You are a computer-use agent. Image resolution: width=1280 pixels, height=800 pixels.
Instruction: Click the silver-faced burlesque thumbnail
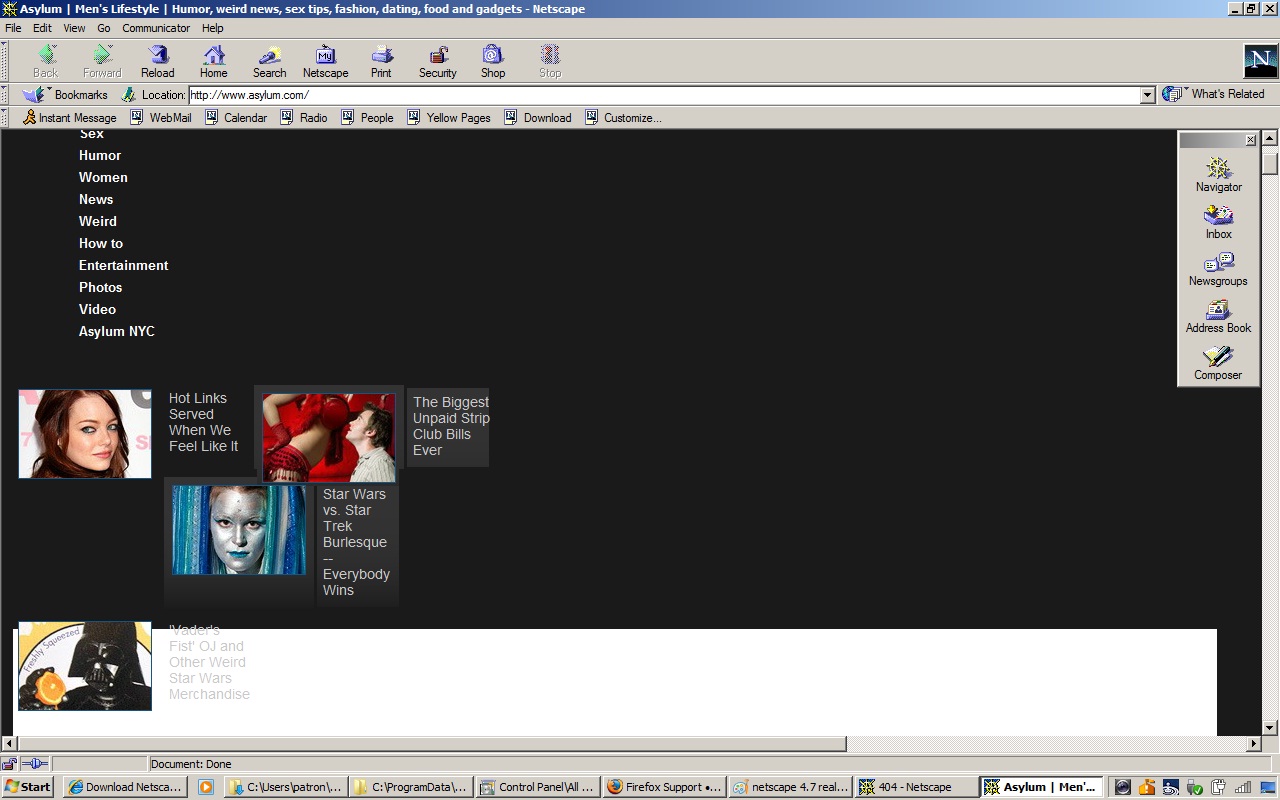pos(239,530)
